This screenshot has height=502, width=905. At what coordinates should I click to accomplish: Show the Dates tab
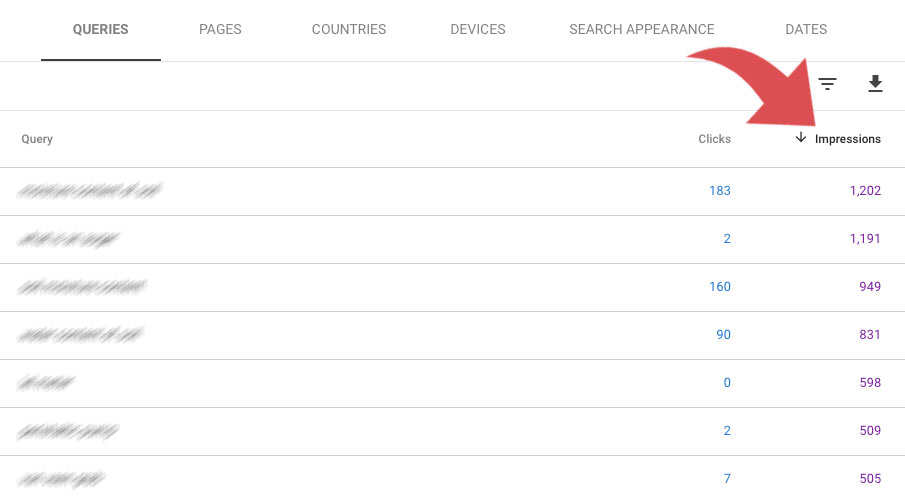[x=806, y=29]
